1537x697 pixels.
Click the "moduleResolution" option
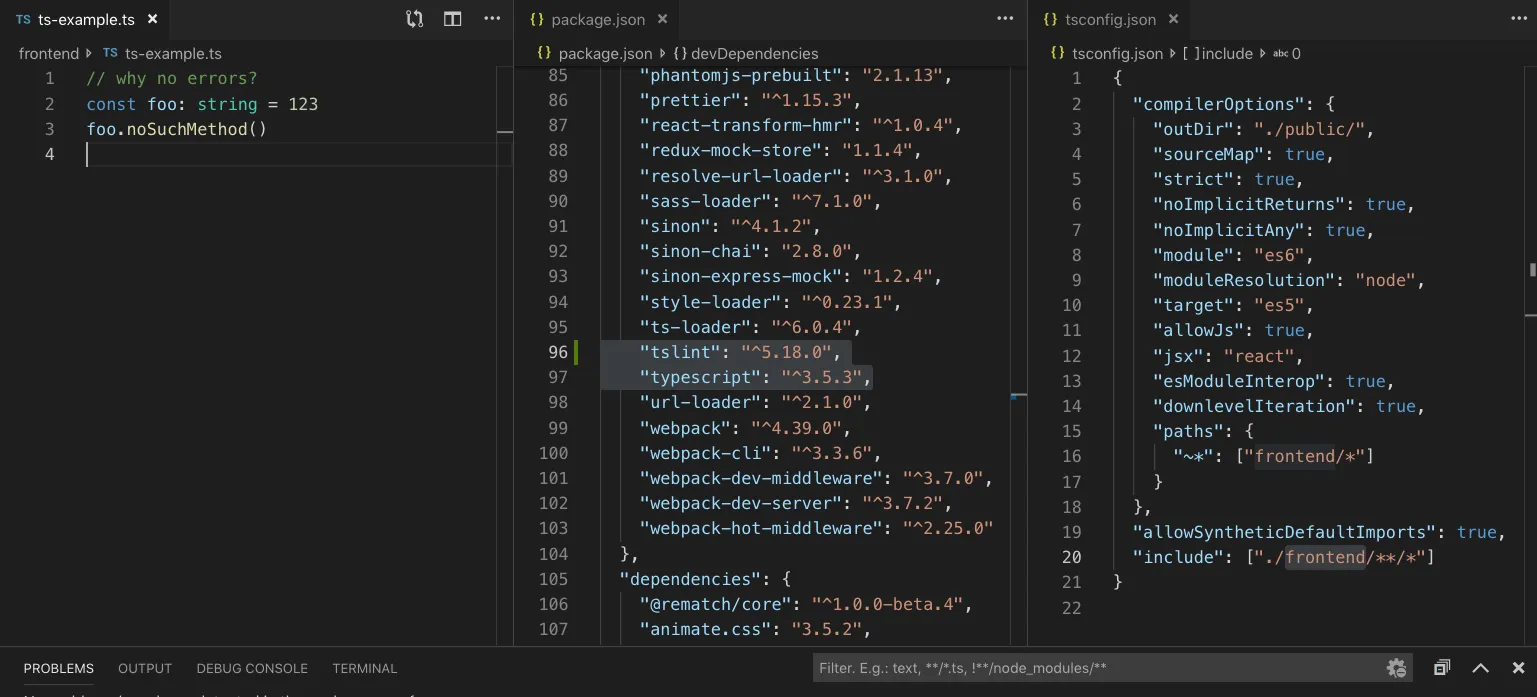pyautogui.click(x=1288, y=280)
